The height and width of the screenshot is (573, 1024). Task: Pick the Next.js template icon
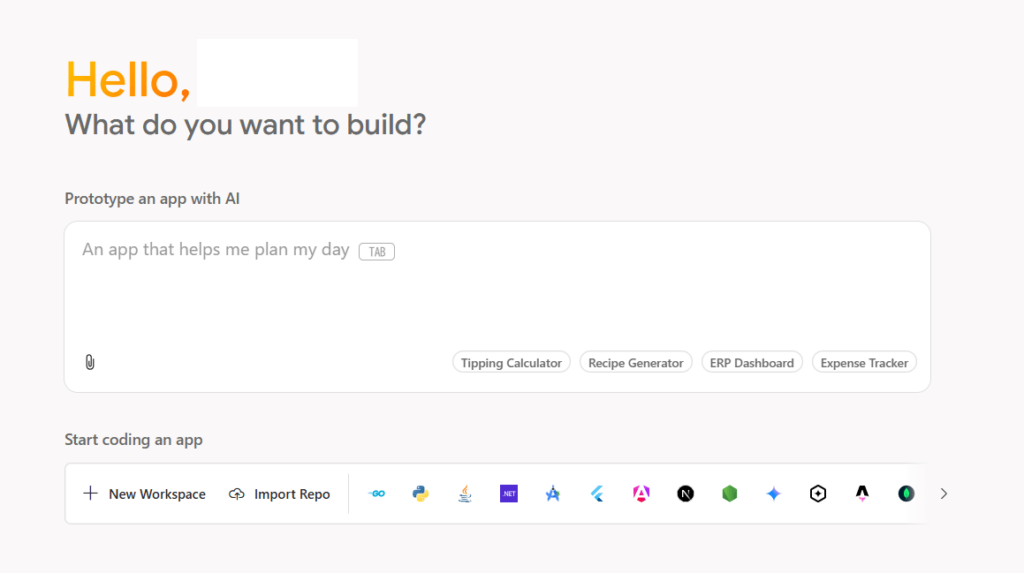(x=685, y=494)
